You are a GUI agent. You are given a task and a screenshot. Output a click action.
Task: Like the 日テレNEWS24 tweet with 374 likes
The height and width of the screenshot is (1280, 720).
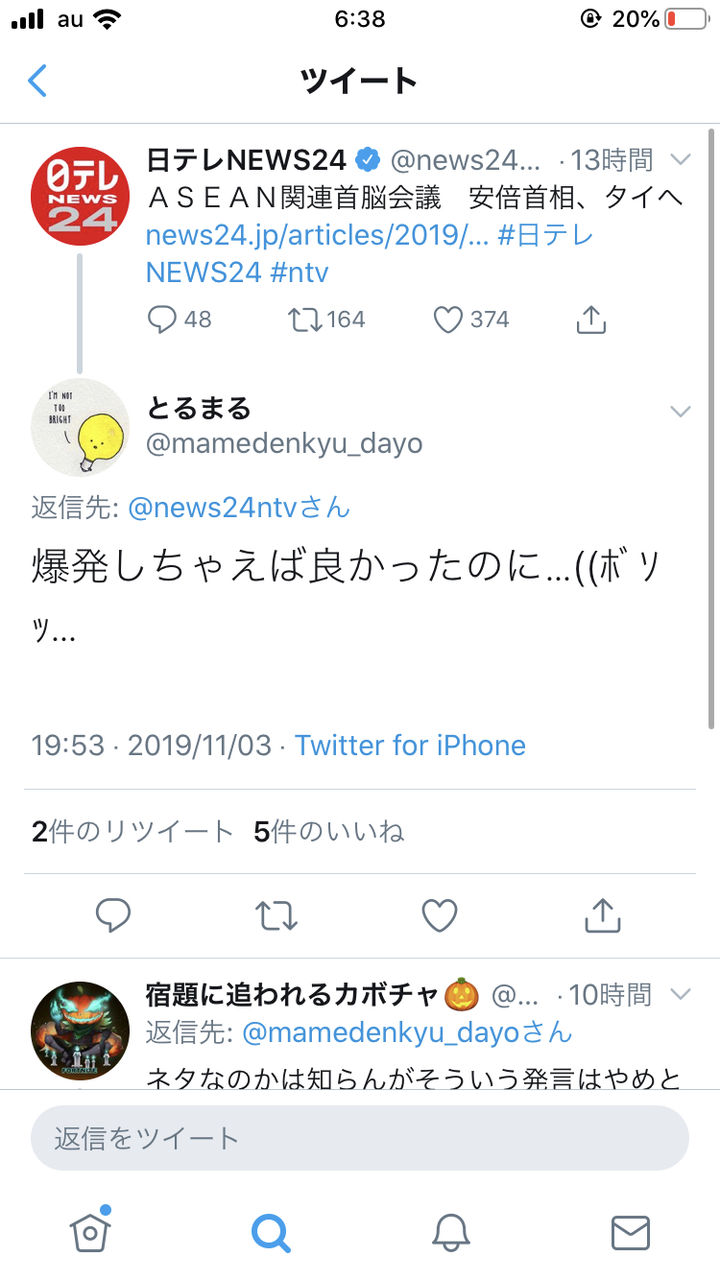coord(448,319)
